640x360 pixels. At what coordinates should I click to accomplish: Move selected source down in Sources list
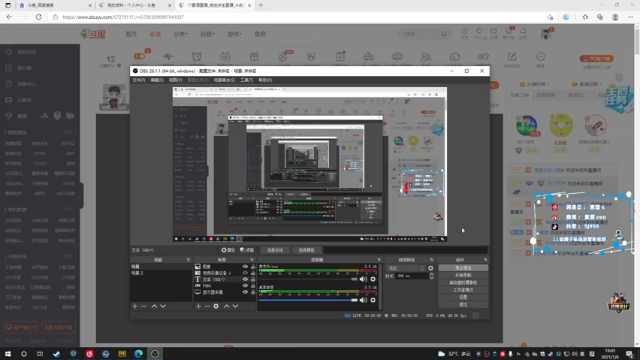[236, 306]
